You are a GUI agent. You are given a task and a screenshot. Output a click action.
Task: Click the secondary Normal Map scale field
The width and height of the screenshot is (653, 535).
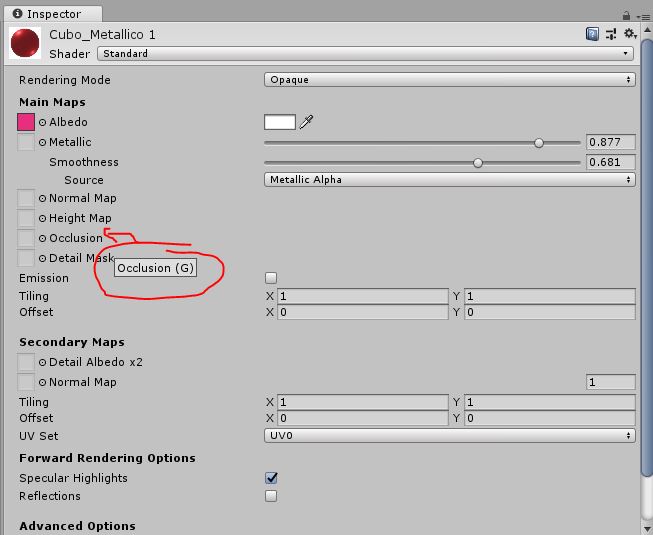(x=611, y=382)
